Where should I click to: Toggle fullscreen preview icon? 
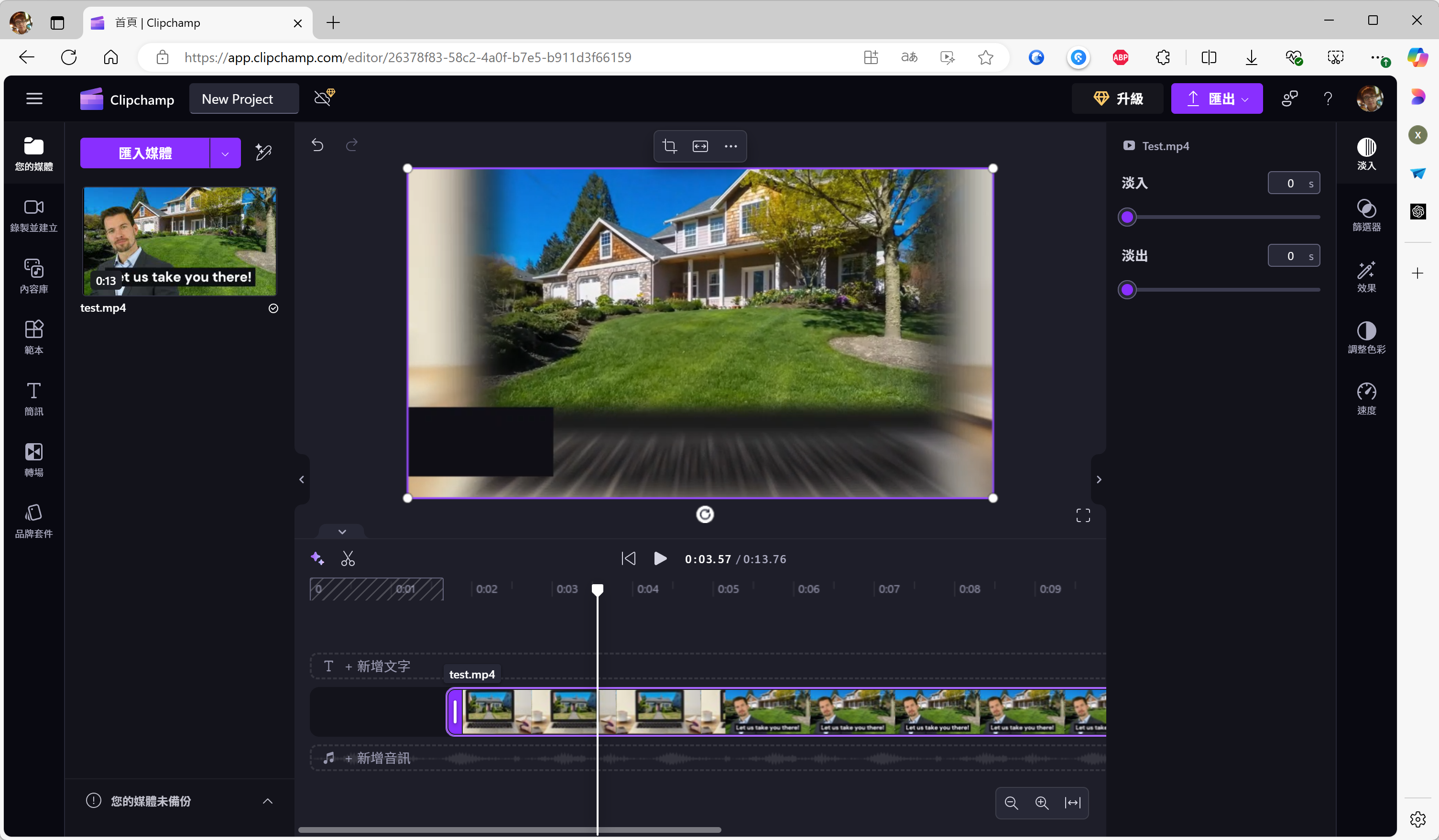[x=1083, y=515]
